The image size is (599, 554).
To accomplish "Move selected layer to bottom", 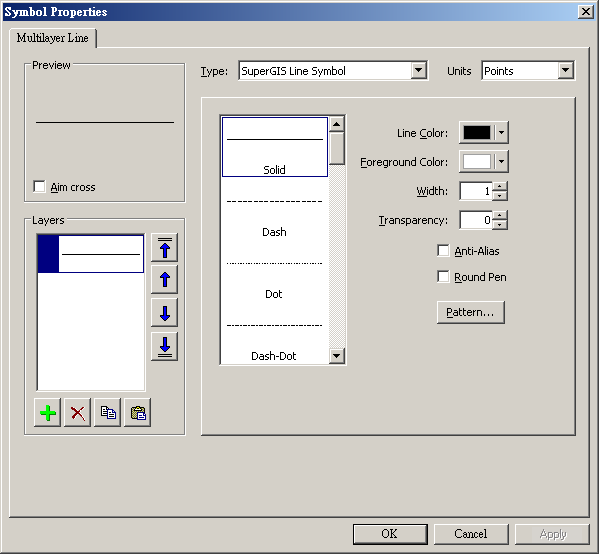I will [164, 347].
